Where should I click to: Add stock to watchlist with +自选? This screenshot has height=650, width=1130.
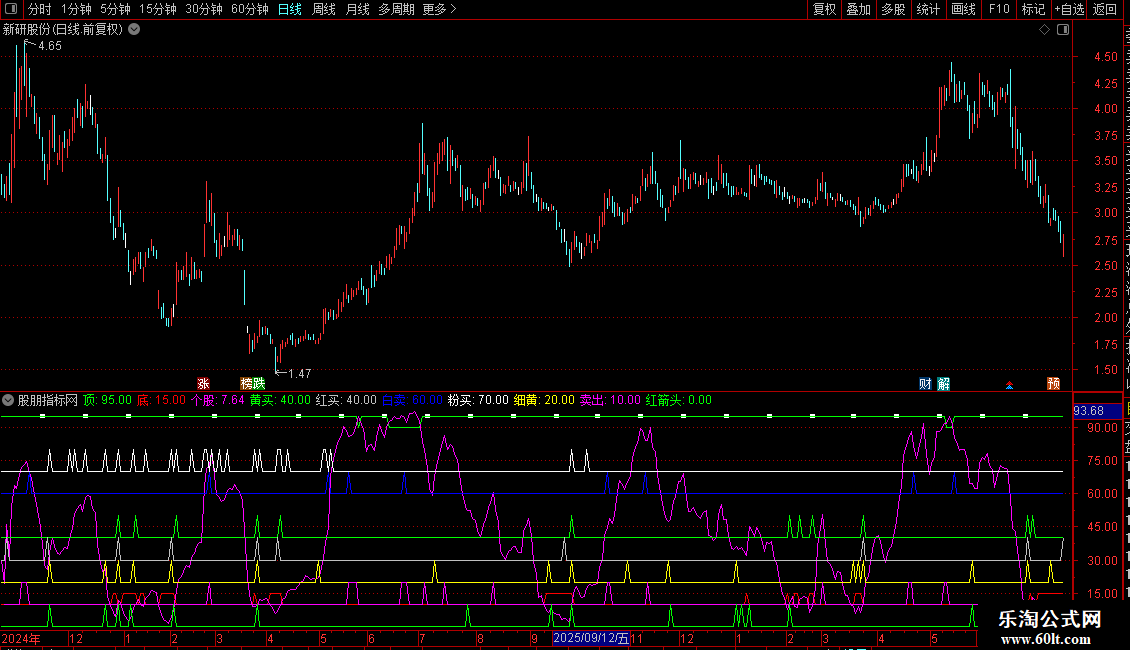(x=1069, y=9)
